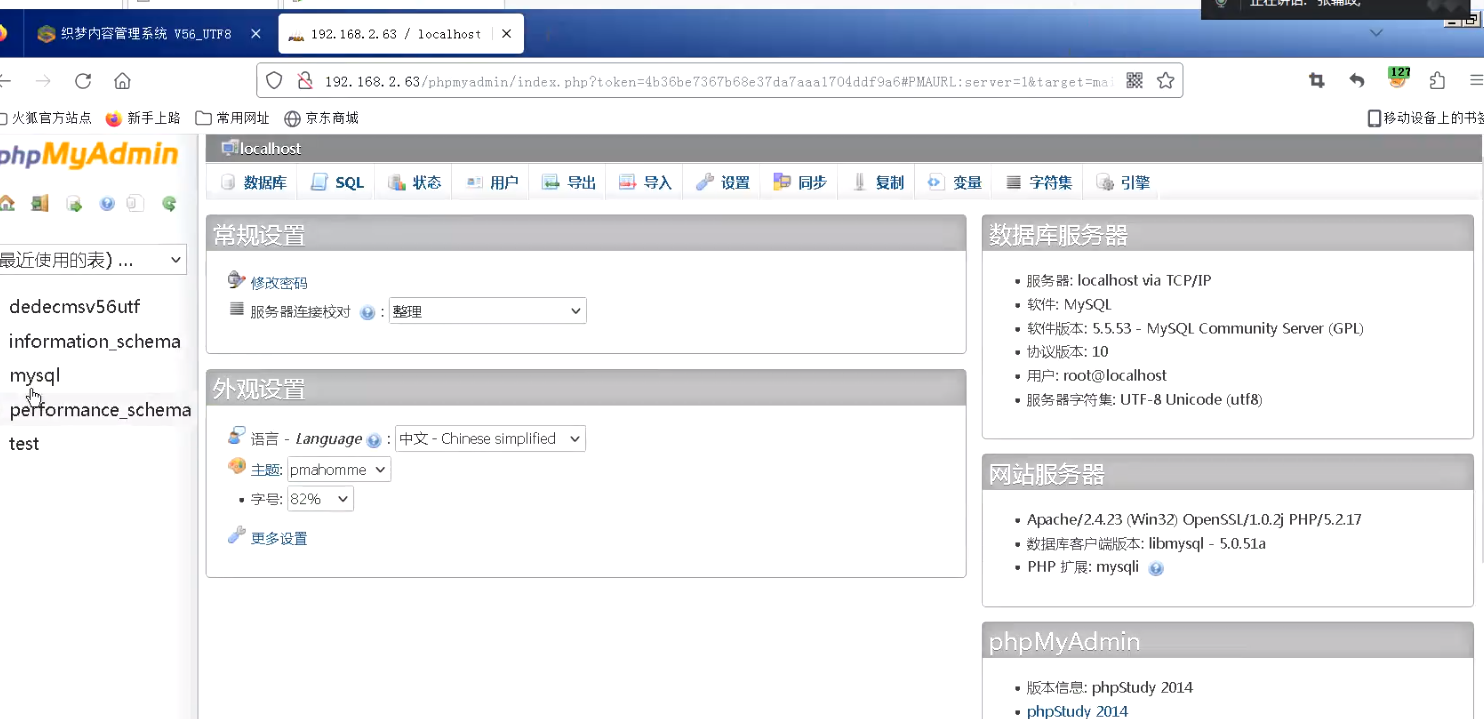The image size is (1484, 719).
Task: Open the dedecmsv56utf database
Action: [75, 307]
